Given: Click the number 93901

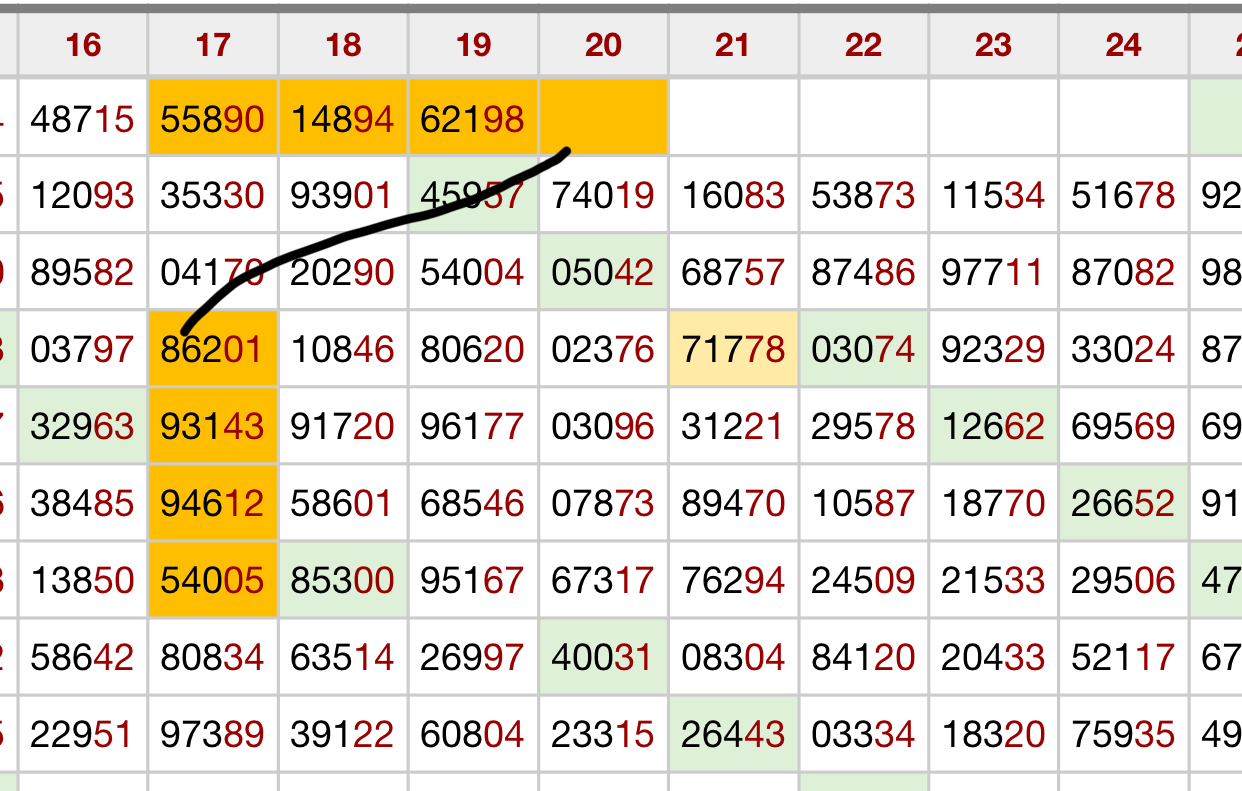Looking at the screenshot, I should tap(343, 195).
